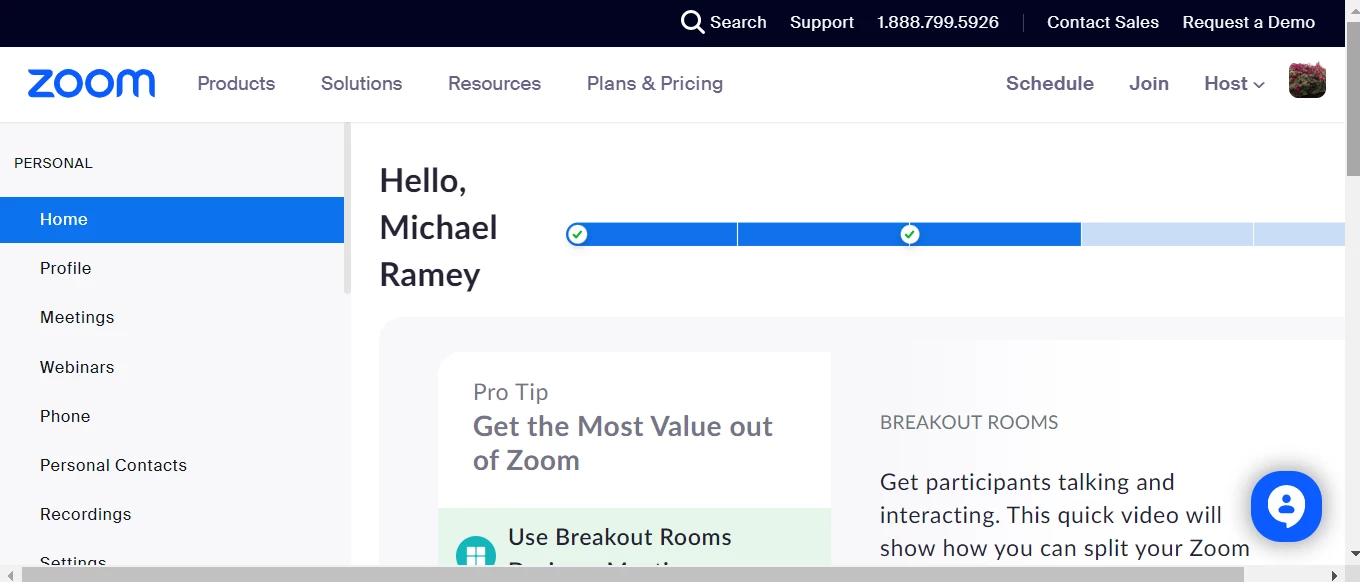Open the Support link

tap(822, 22)
